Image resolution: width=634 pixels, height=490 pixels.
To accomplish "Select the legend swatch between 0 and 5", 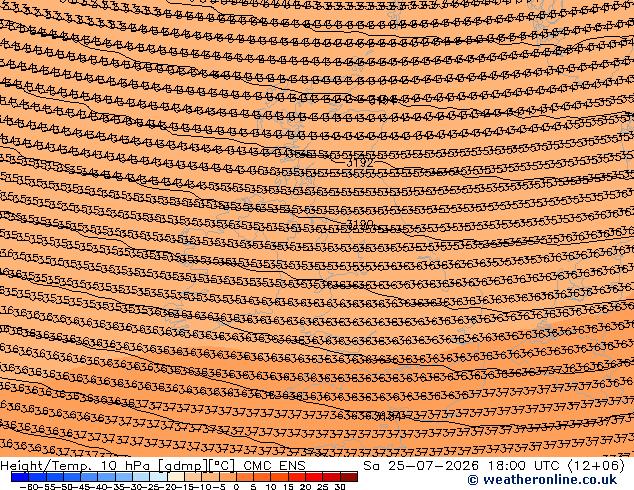I will tap(245, 476).
